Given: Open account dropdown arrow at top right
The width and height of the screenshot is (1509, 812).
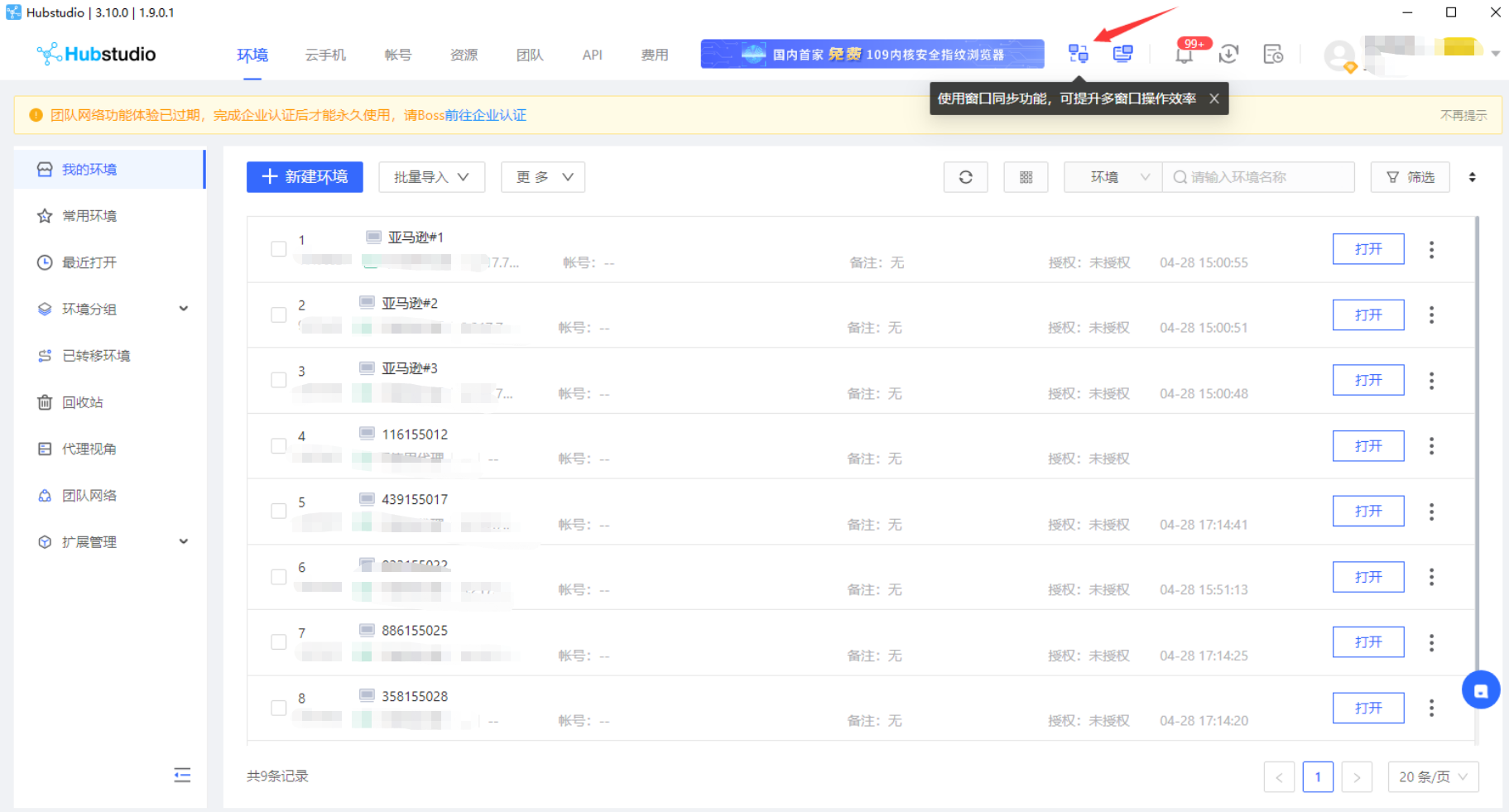Looking at the screenshot, I should (1496, 54).
